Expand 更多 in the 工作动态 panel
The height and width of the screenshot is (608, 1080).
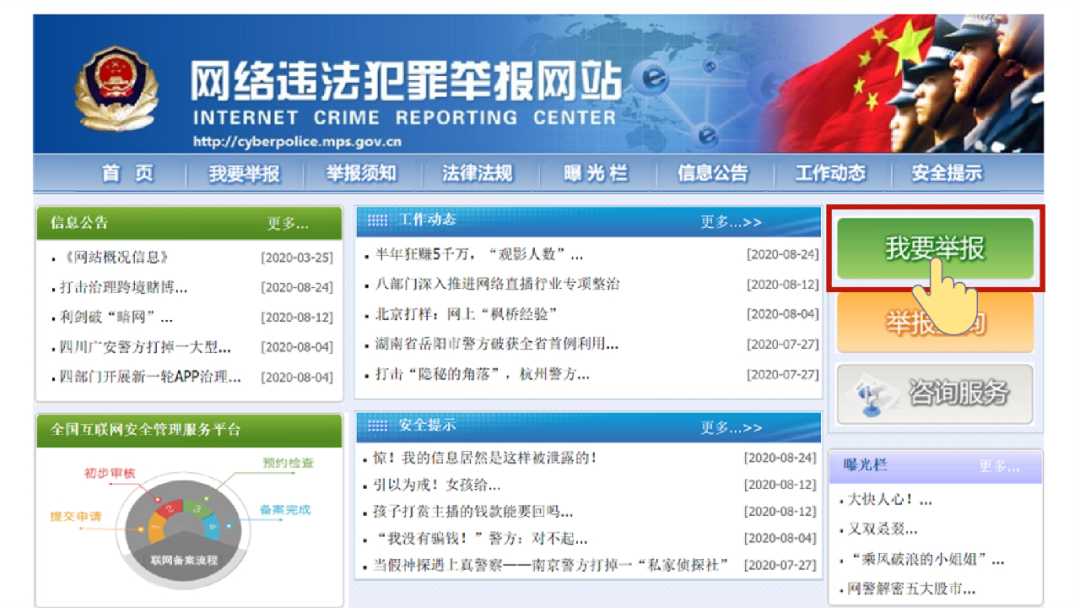pyautogui.click(x=730, y=222)
